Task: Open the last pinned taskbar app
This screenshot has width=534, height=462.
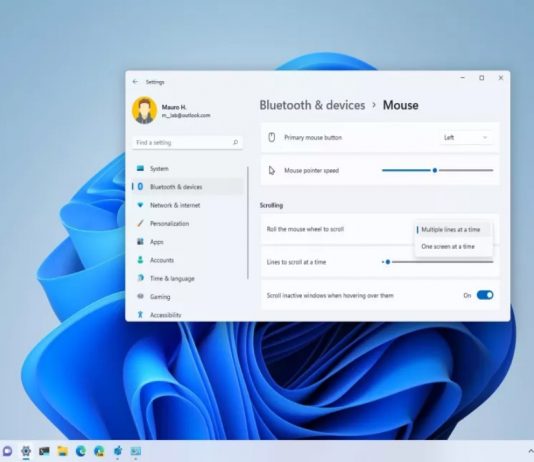Action: coord(136,451)
